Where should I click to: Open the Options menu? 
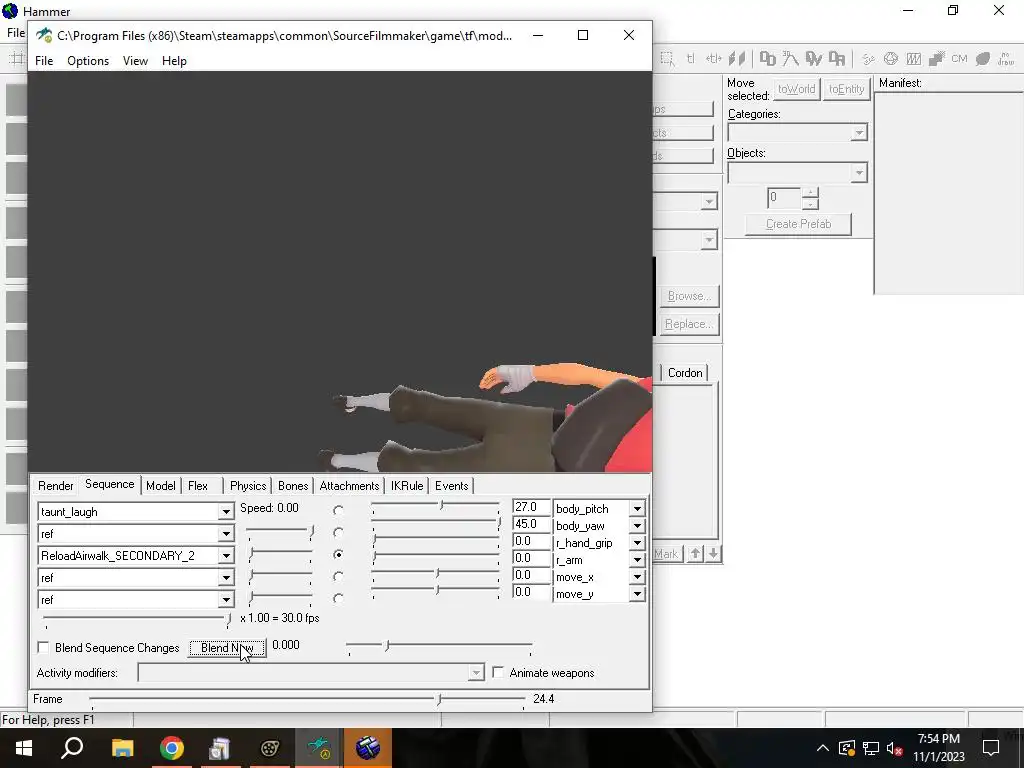coord(88,61)
